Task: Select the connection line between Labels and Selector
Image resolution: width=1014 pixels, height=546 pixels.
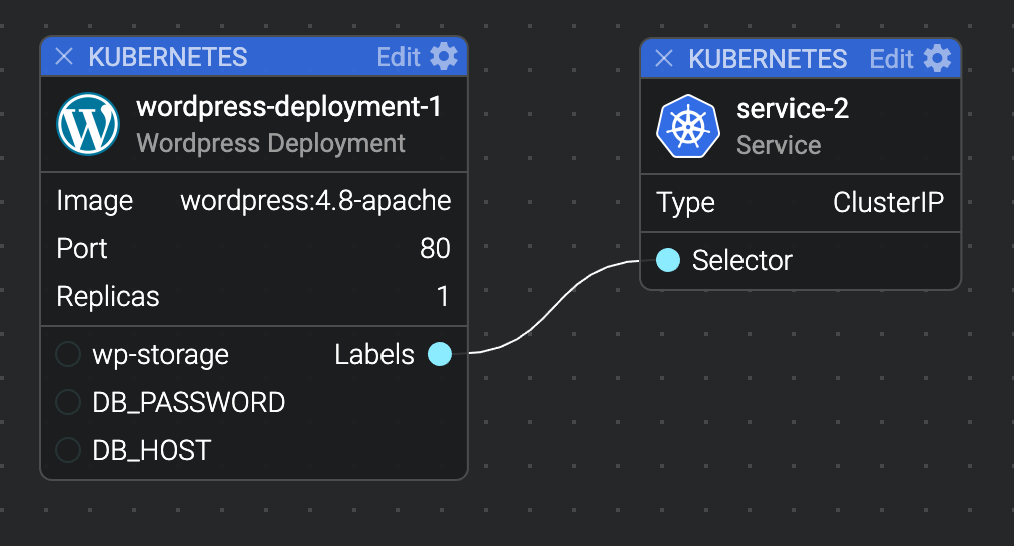Action: 555,305
